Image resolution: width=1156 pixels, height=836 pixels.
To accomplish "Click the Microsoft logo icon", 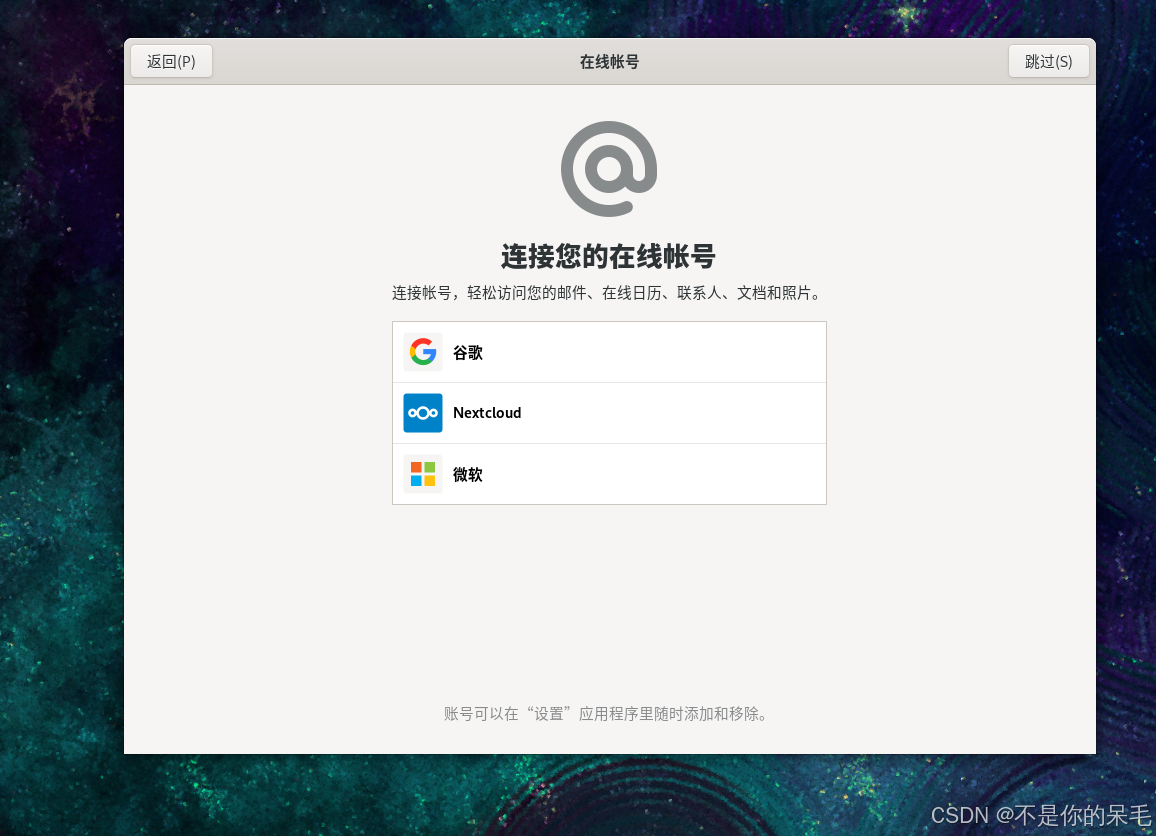I will pos(422,474).
